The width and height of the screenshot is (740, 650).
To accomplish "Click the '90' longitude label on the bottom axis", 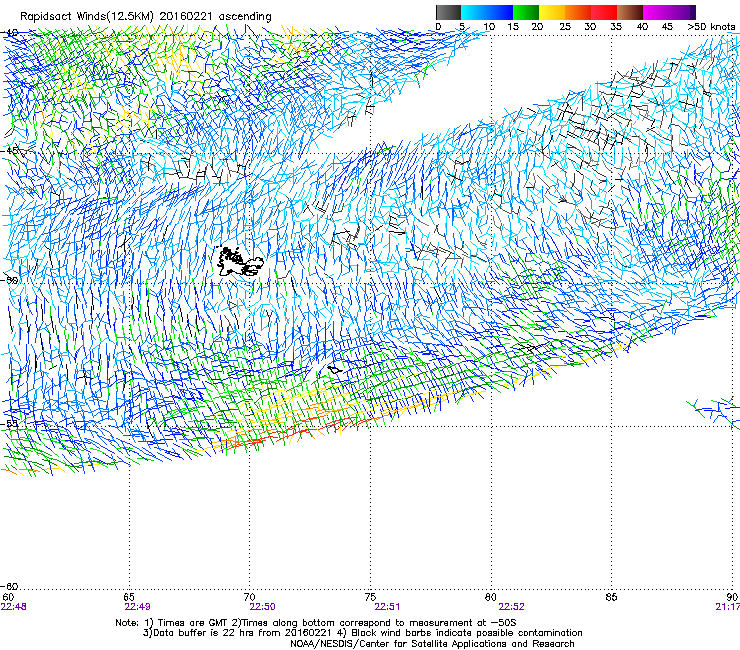I will [732, 598].
